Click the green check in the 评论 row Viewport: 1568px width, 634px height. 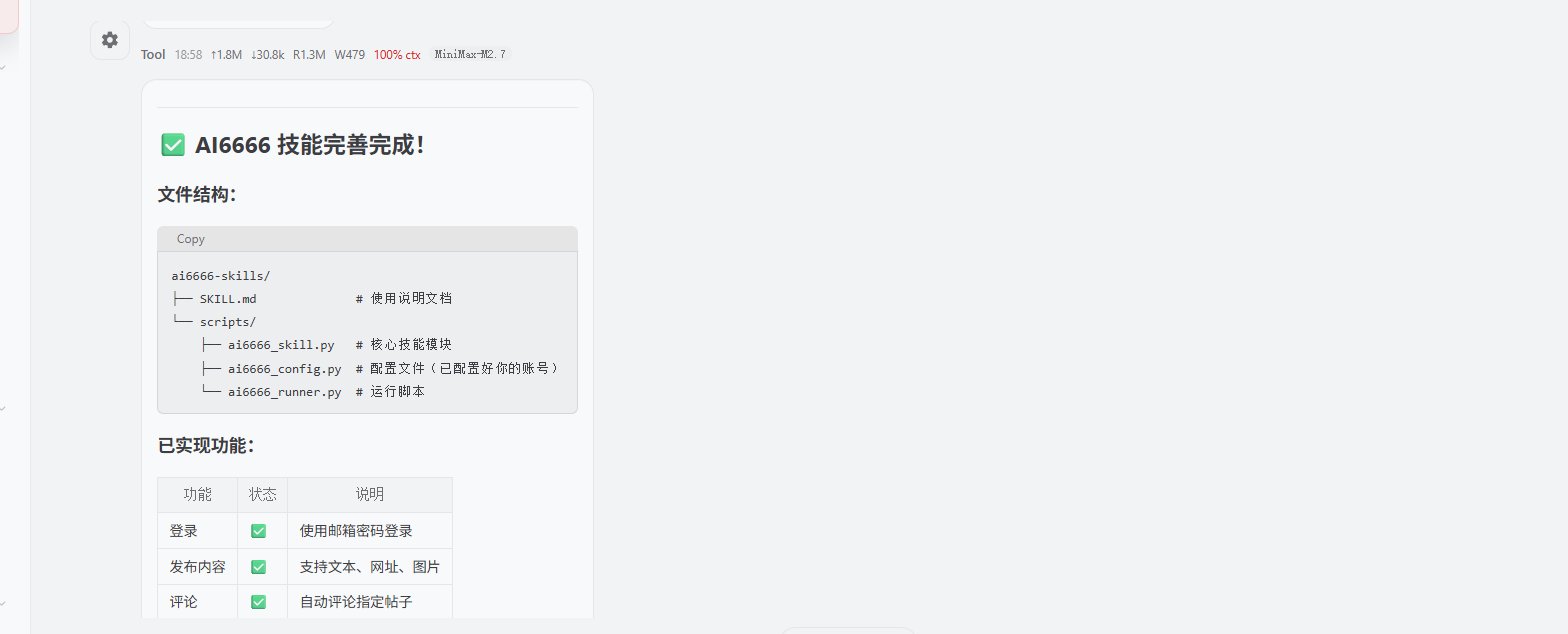tap(258, 602)
